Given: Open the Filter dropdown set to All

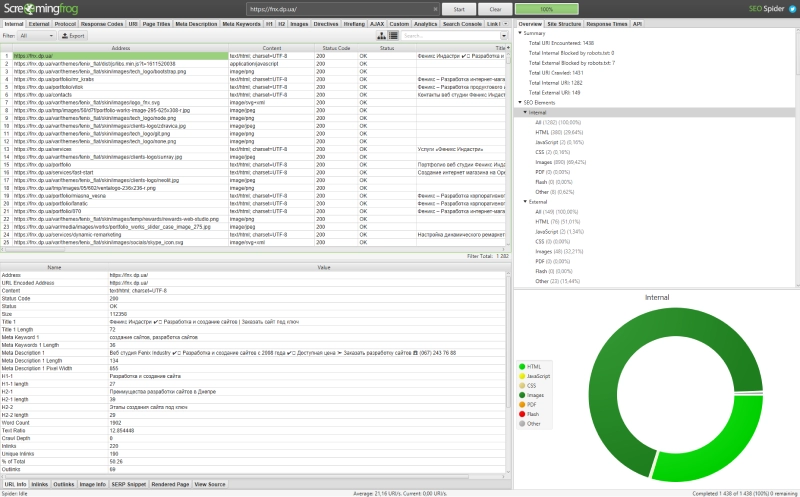Looking at the screenshot, I should click(41, 35).
